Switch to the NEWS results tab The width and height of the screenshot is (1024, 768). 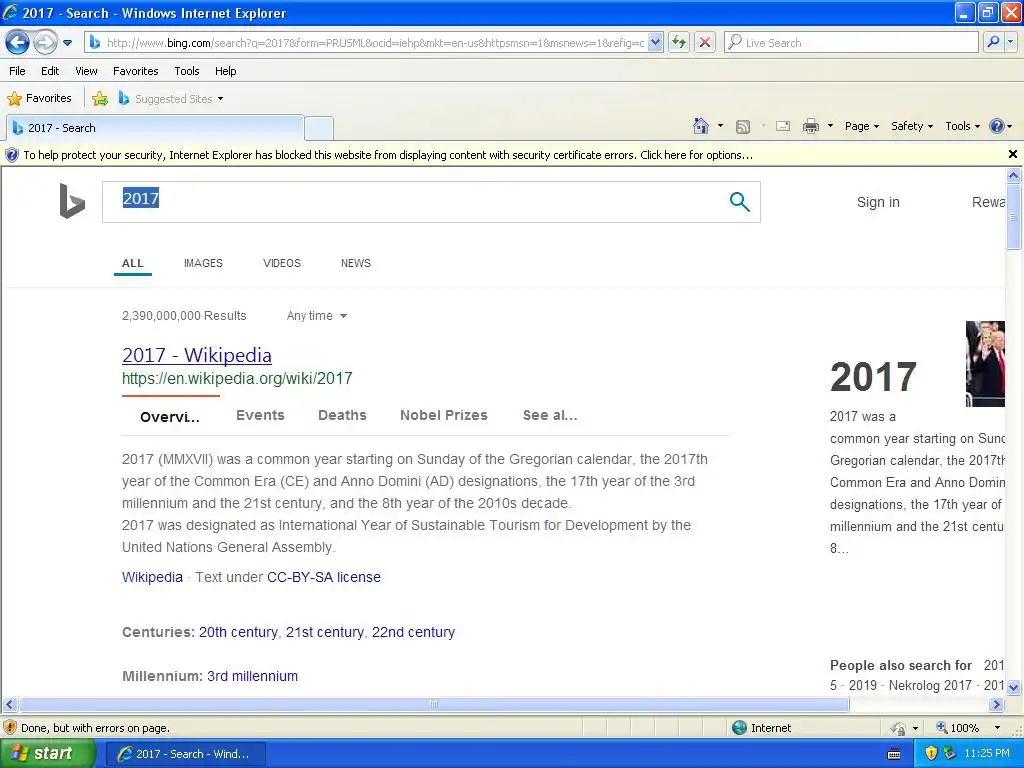(355, 263)
